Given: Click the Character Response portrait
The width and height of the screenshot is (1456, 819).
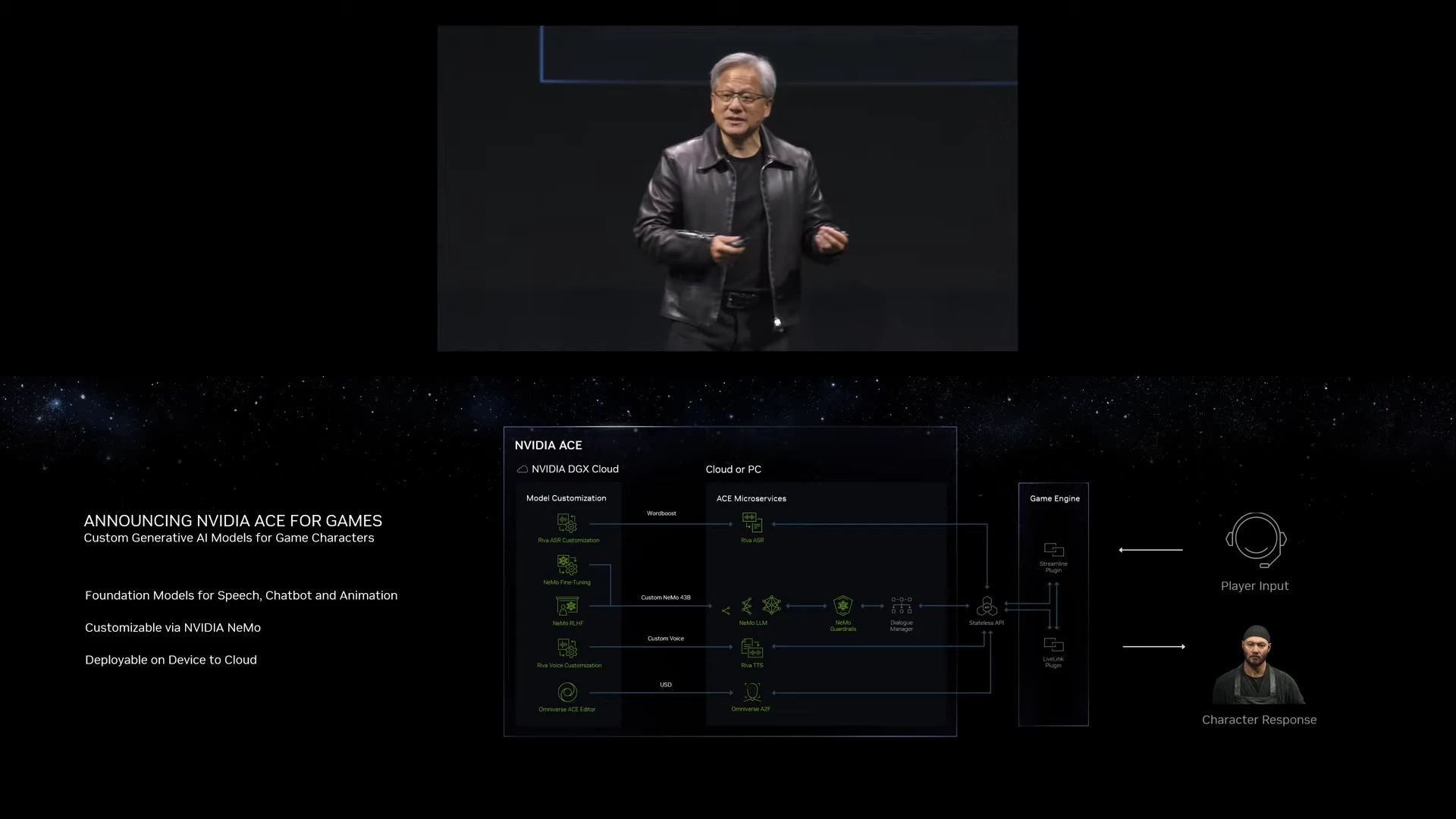Looking at the screenshot, I should pyautogui.click(x=1259, y=665).
